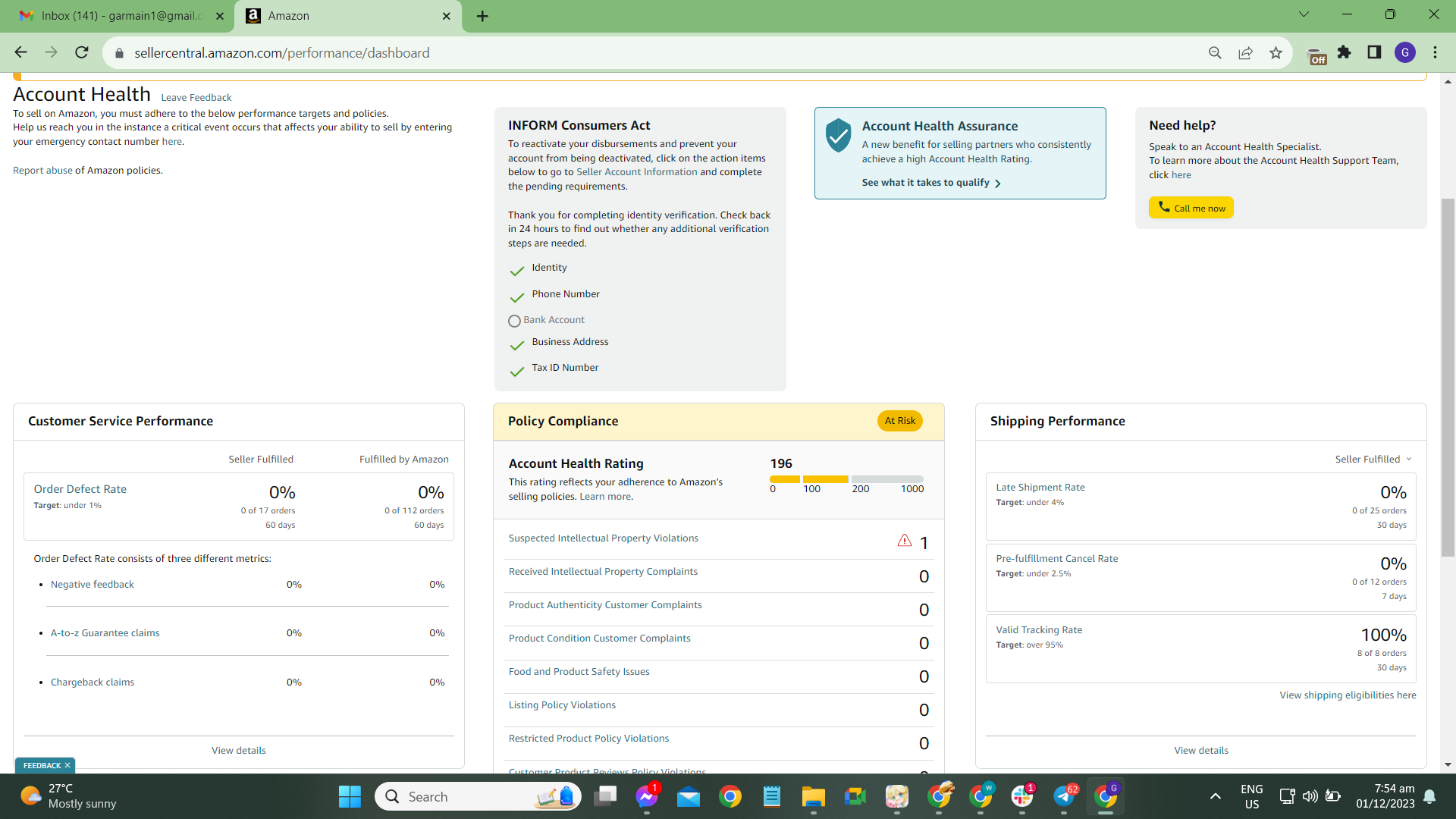Click the Windows taskbar Search box
Image resolution: width=1456 pixels, height=819 pixels.
[478, 796]
